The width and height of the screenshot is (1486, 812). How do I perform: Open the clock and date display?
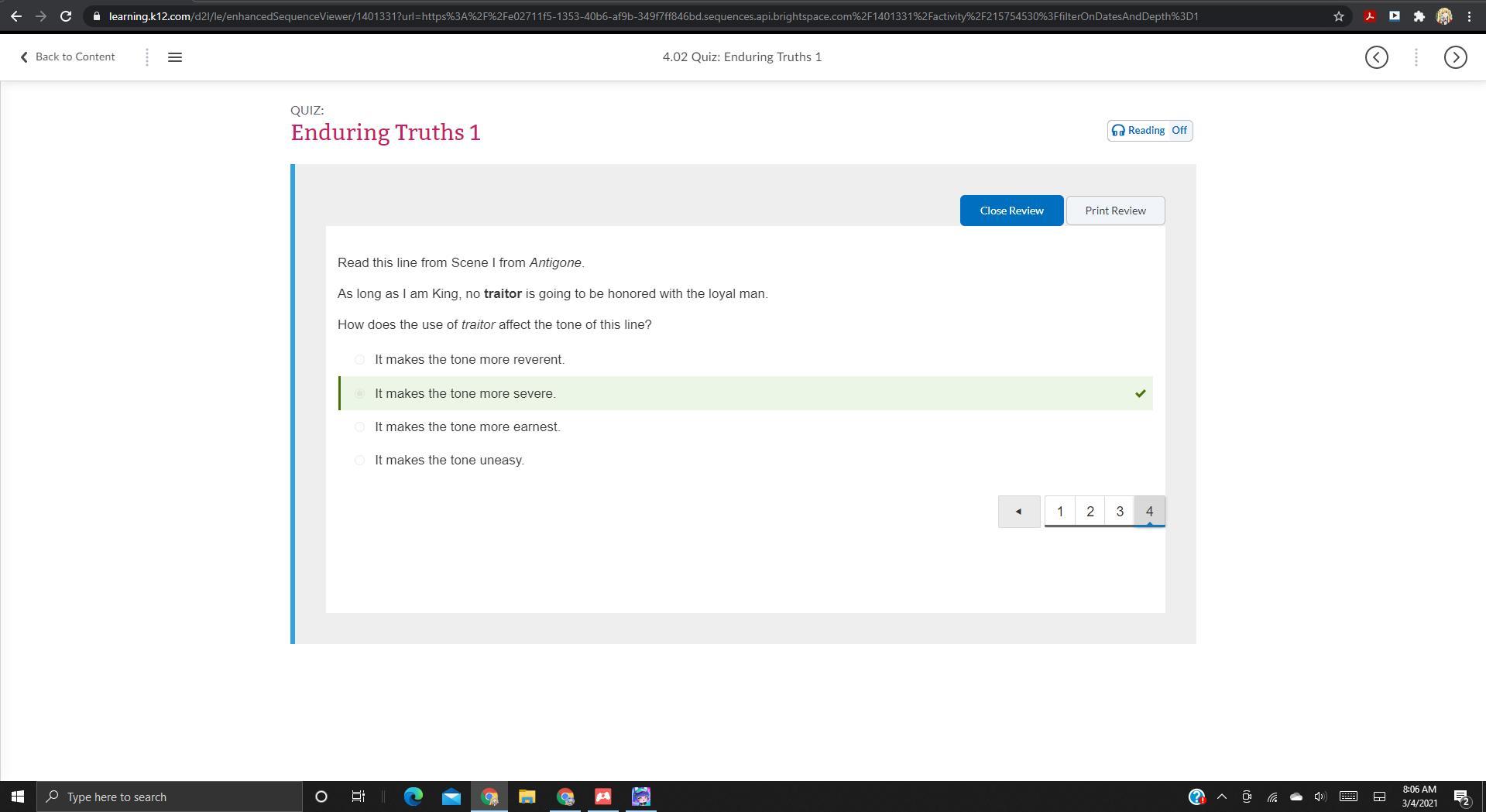coord(1419,797)
